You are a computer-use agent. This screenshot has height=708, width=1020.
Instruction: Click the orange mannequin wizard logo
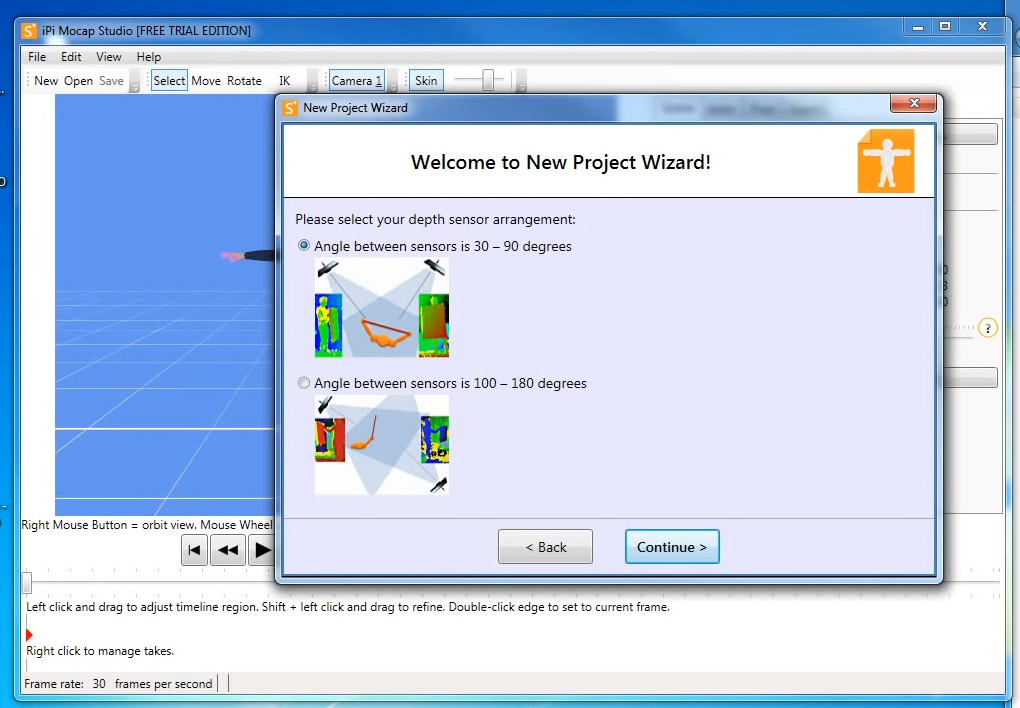coord(886,161)
